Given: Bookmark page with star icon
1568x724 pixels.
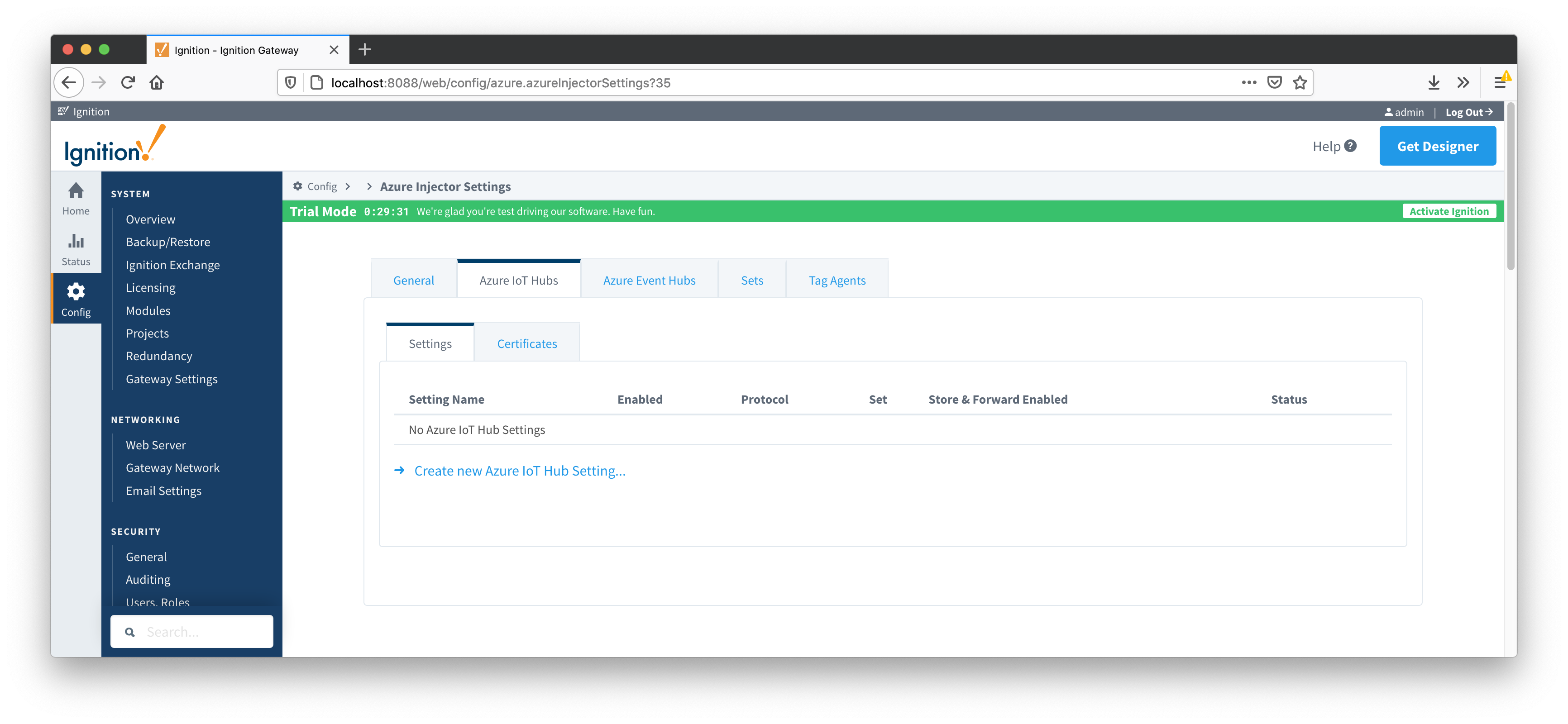Looking at the screenshot, I should 1300,83.
